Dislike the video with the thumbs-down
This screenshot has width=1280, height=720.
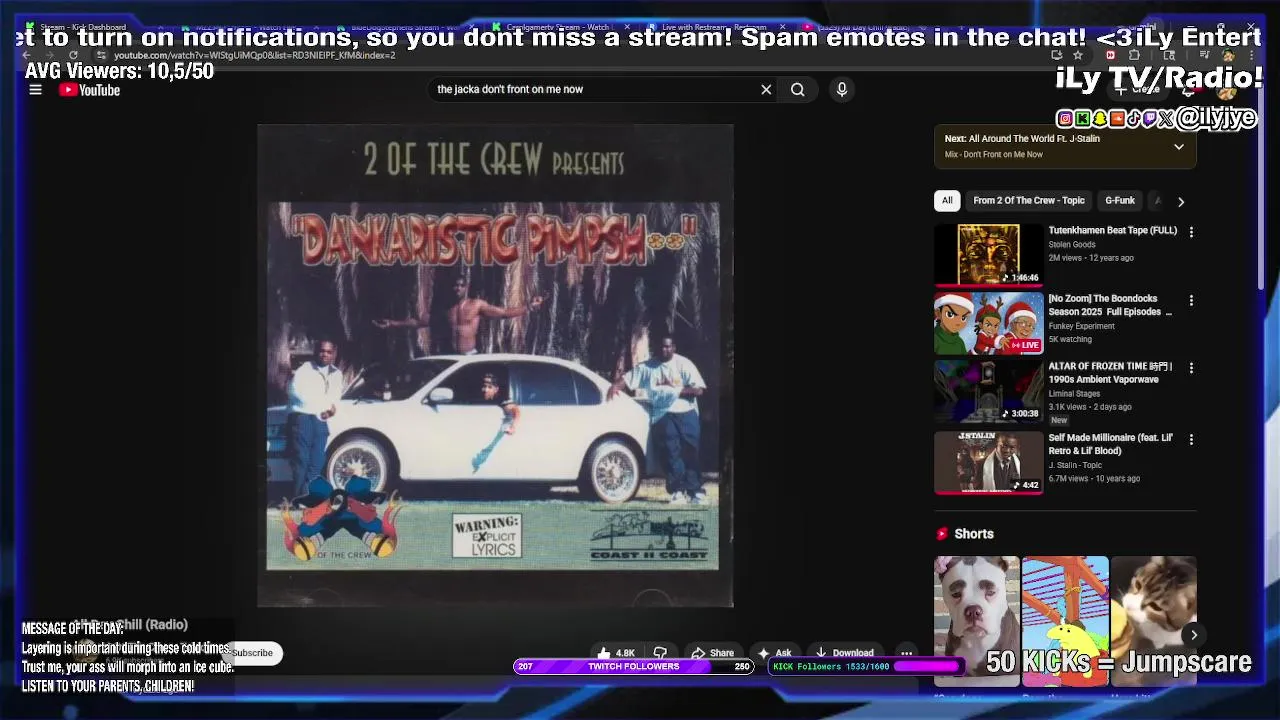pos(660,653)
